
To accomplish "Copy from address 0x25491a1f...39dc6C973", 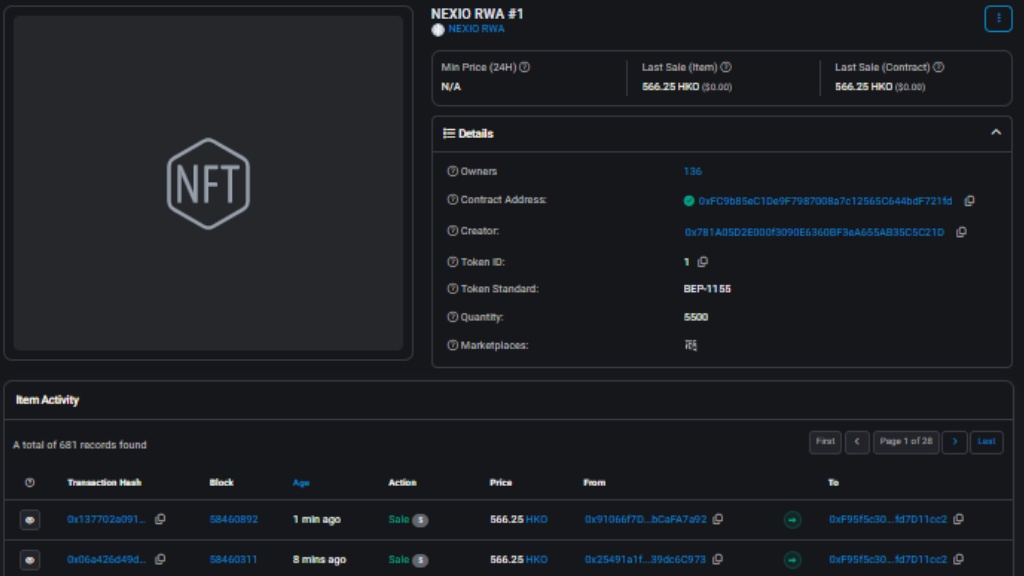I will tap(718, 559).
